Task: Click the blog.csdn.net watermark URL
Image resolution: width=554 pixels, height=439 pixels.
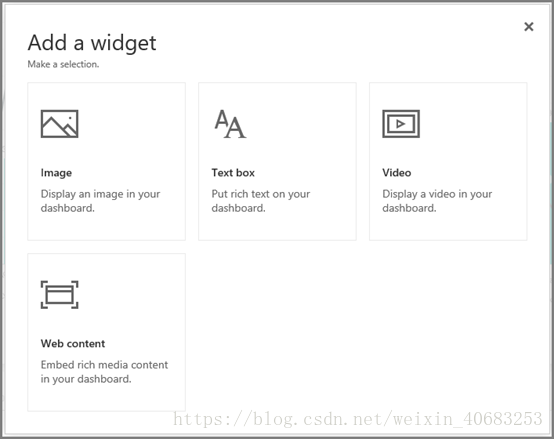Action: [x=358, y=419]
